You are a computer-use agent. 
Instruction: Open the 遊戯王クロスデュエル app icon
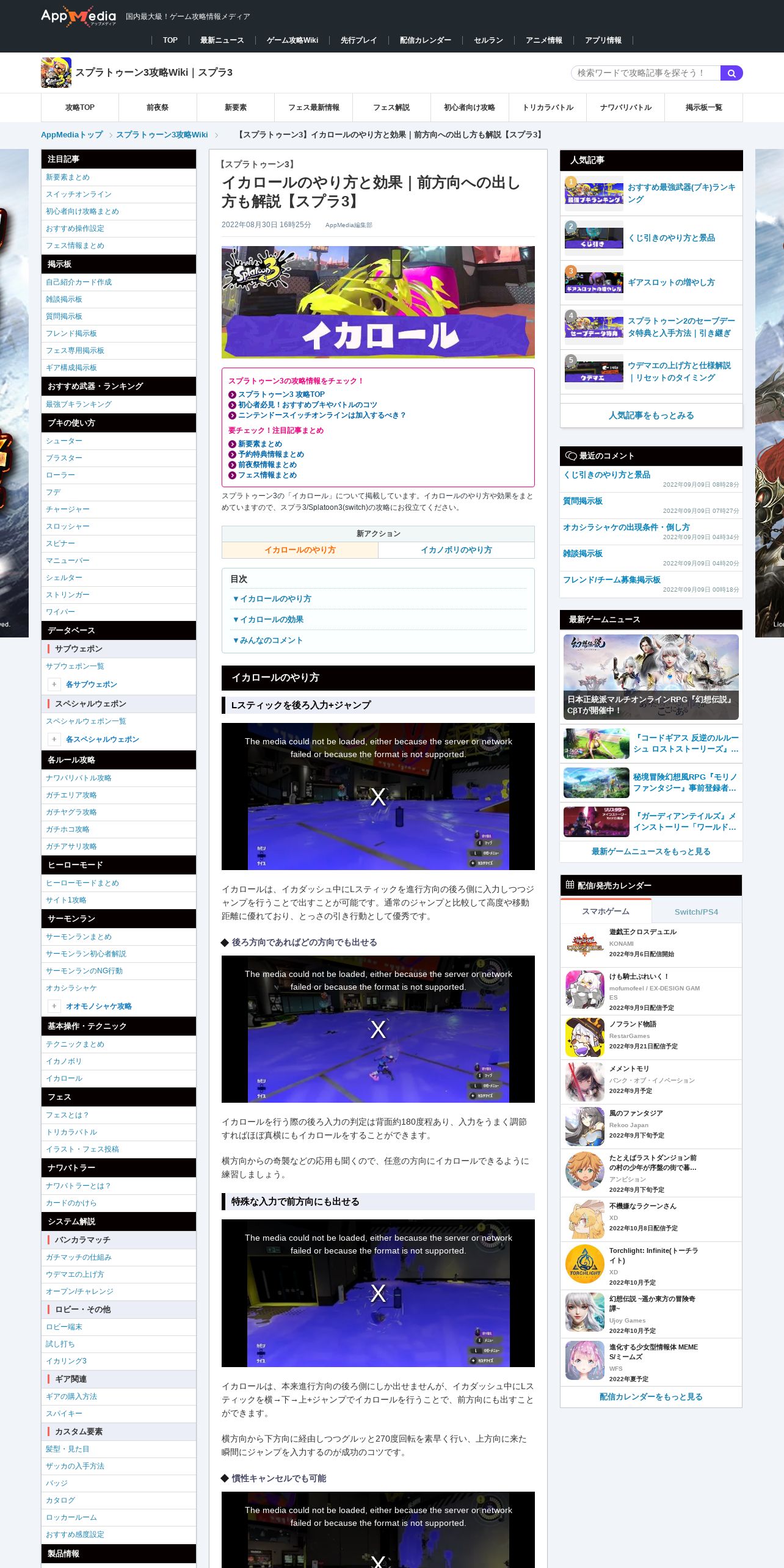coord(585,944)
